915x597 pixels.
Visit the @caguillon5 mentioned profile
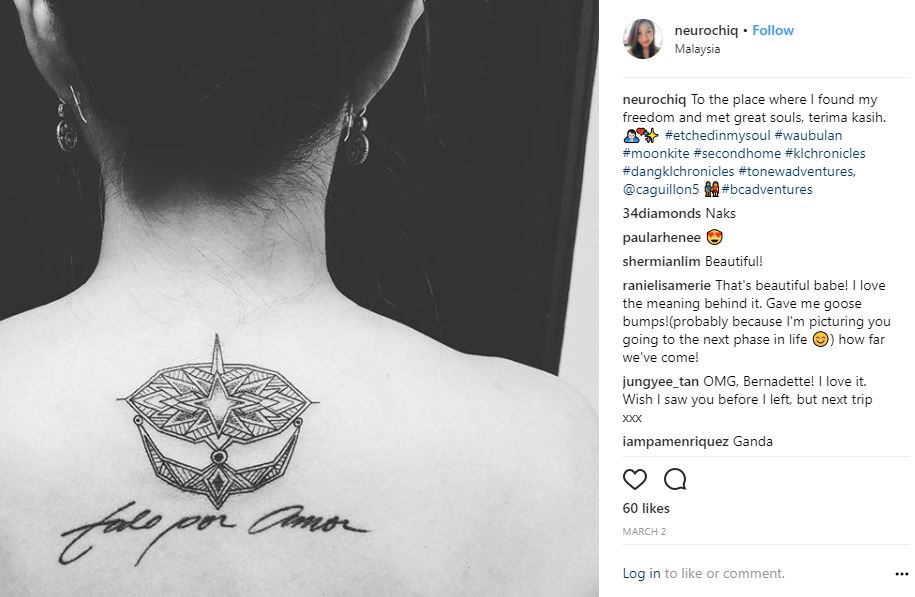(x=661, y=190)
